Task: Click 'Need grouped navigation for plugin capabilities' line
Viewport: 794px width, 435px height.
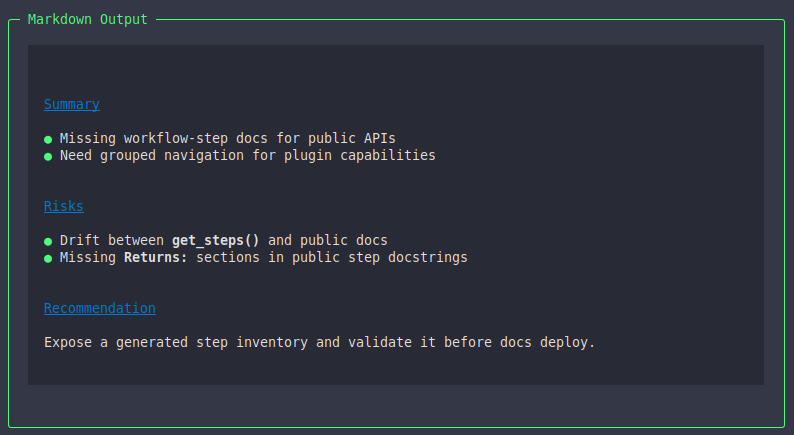Action: coord(248,155)
